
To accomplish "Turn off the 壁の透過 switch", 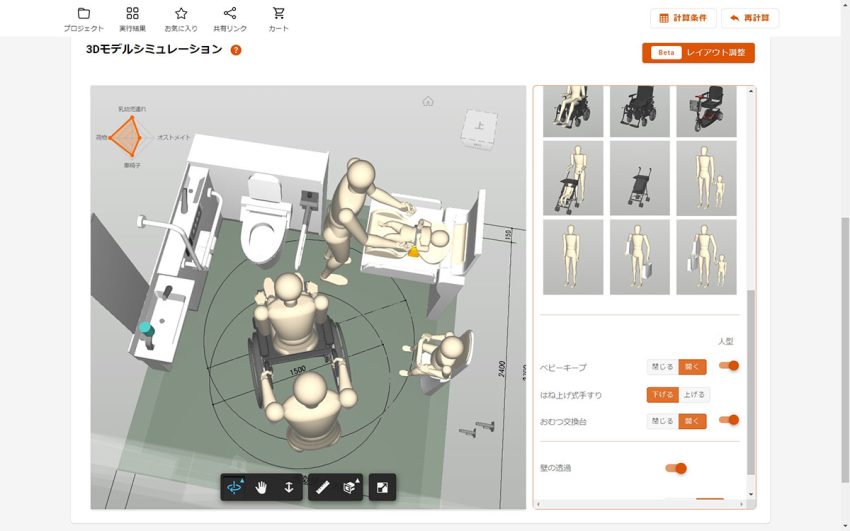I will [x=676, y=468].
